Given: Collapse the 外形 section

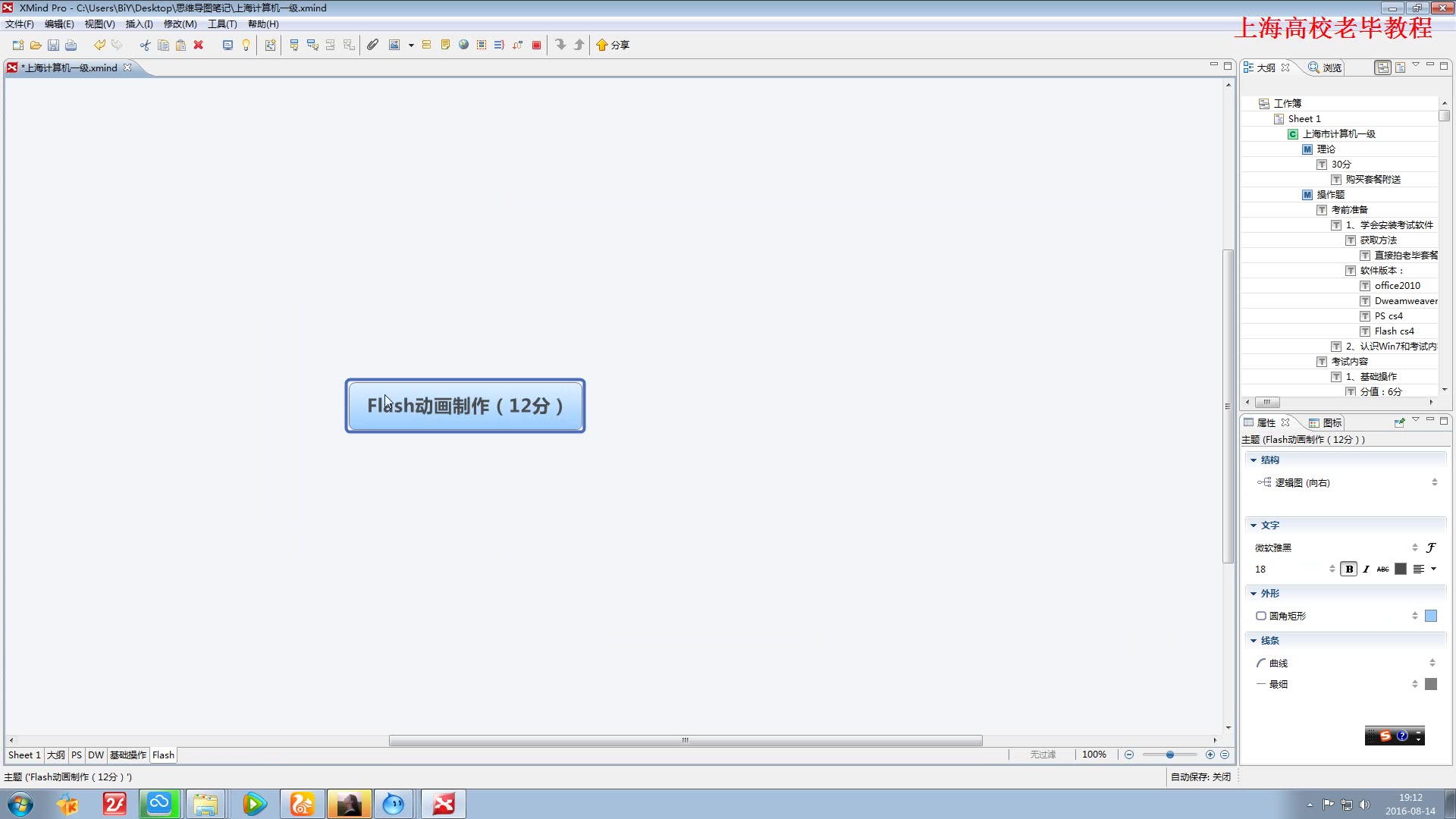Looking at the screenshot, I should tap(1254, 594).
